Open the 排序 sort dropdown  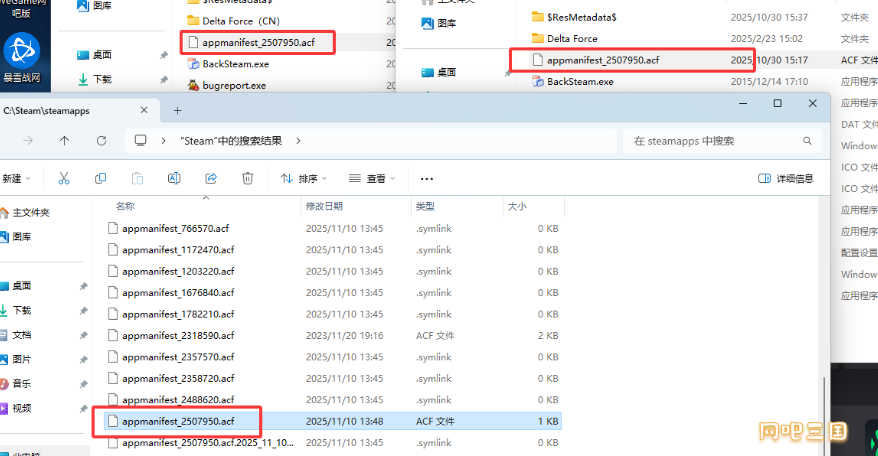[300, 179]
